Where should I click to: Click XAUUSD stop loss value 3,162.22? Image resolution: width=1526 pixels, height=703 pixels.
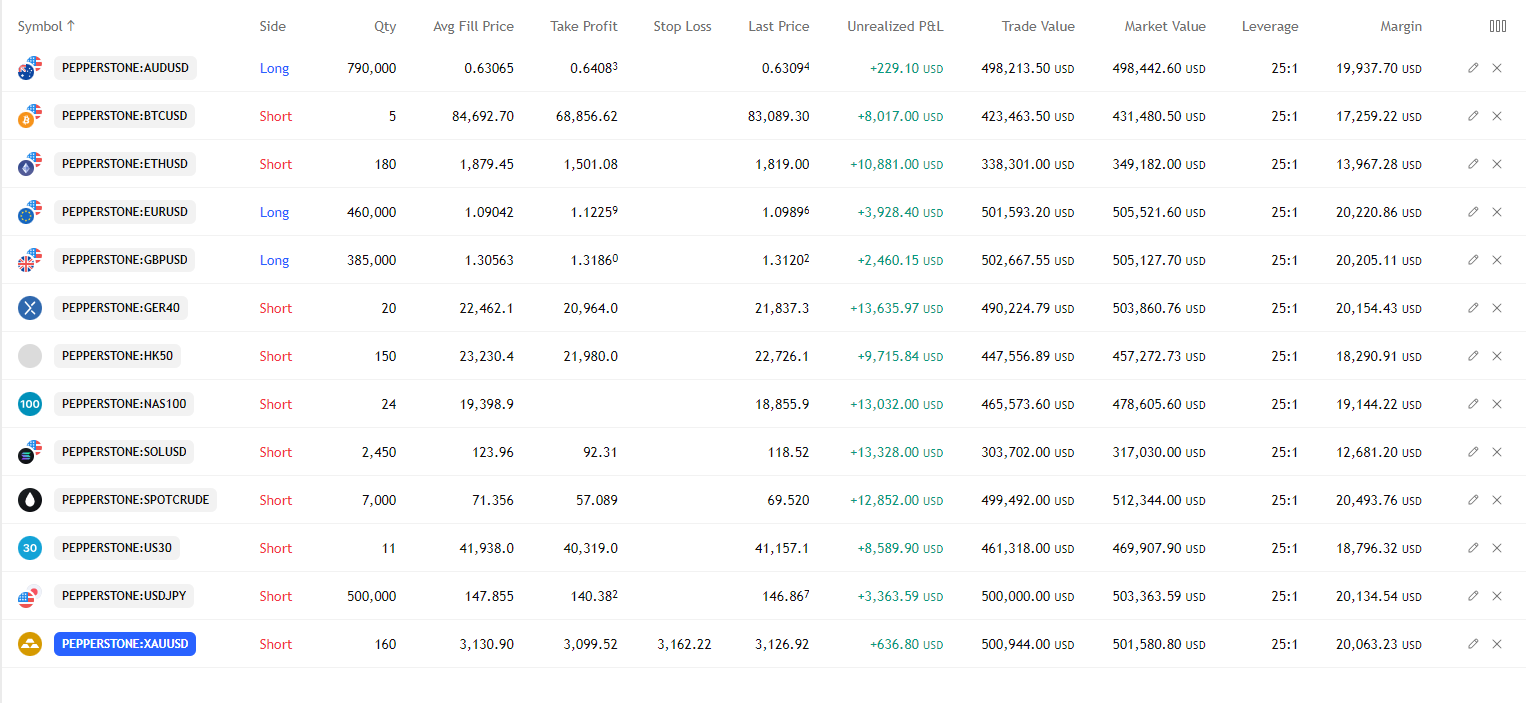coord(684,644)
